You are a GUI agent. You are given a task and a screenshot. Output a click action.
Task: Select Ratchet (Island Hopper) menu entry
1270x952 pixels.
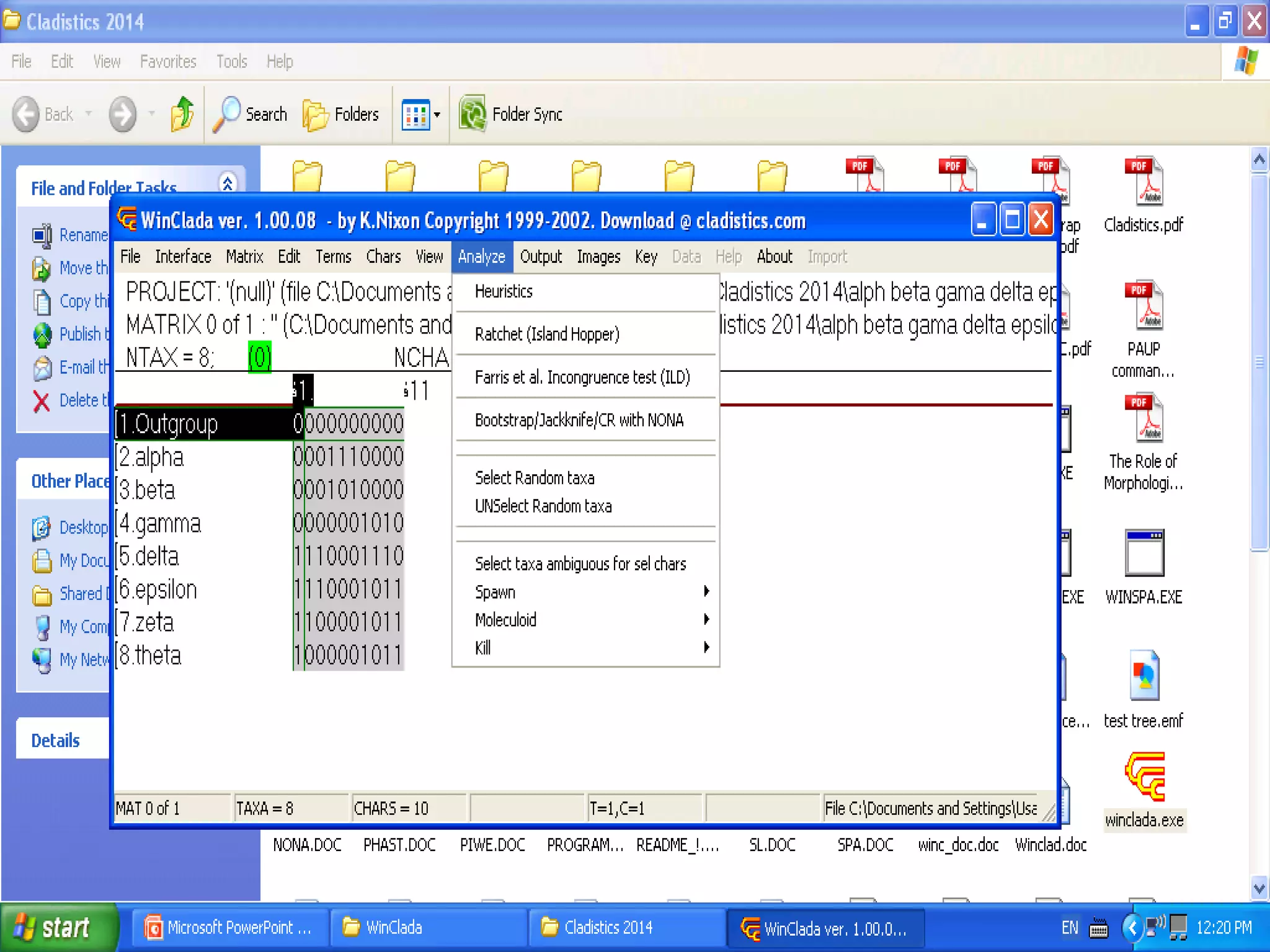click(x=547, y=335)
